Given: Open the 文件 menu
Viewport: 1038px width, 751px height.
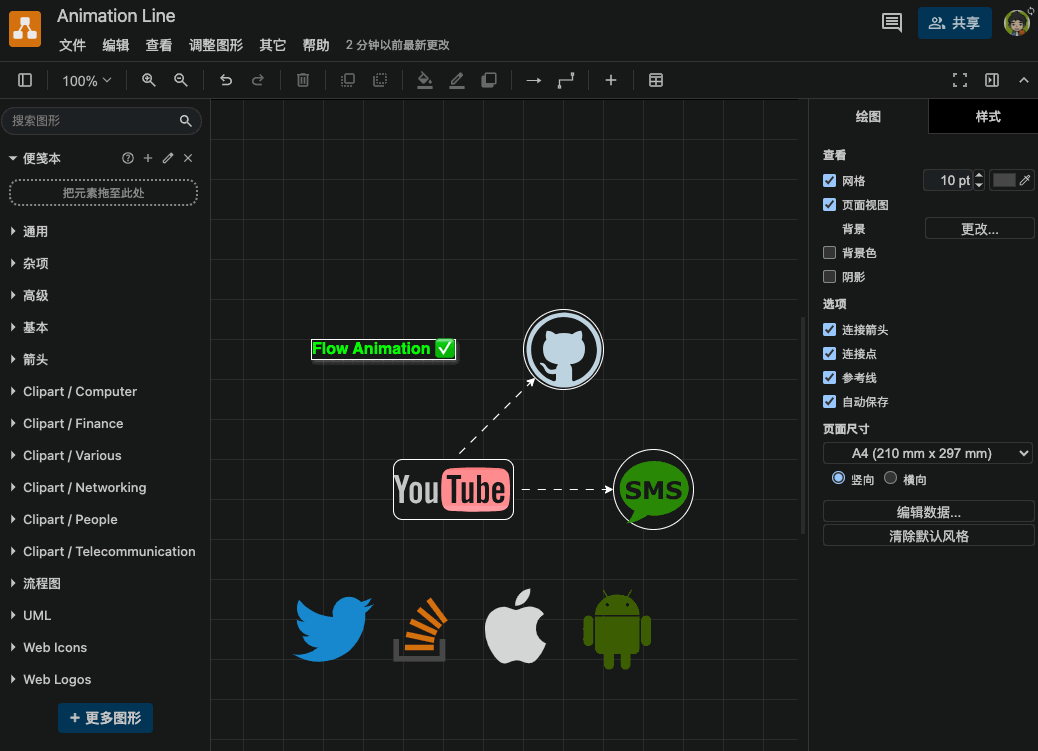Looking at the screenshot, I should pos(72,45).
